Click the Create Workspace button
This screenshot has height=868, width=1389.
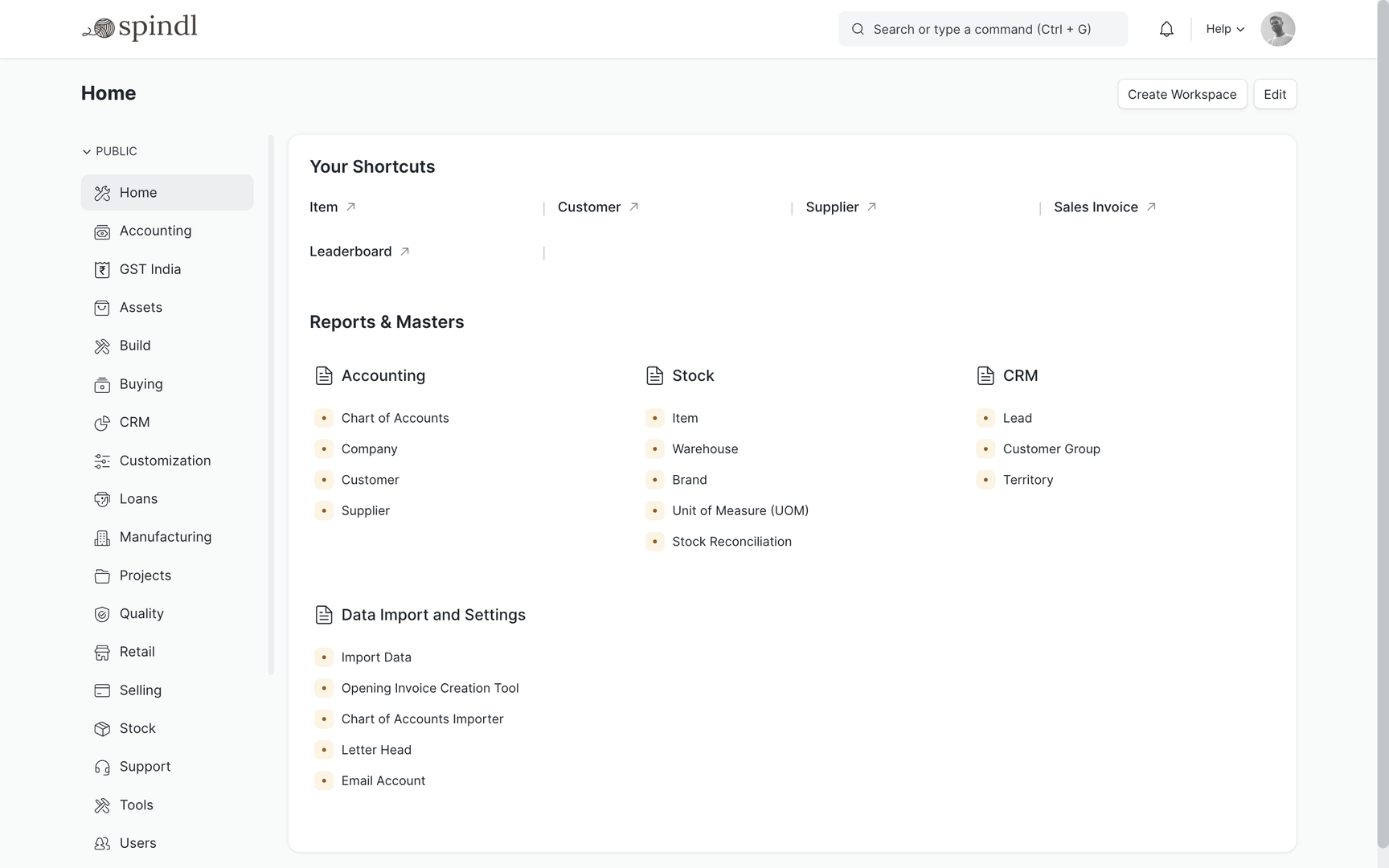[1182, 94]
